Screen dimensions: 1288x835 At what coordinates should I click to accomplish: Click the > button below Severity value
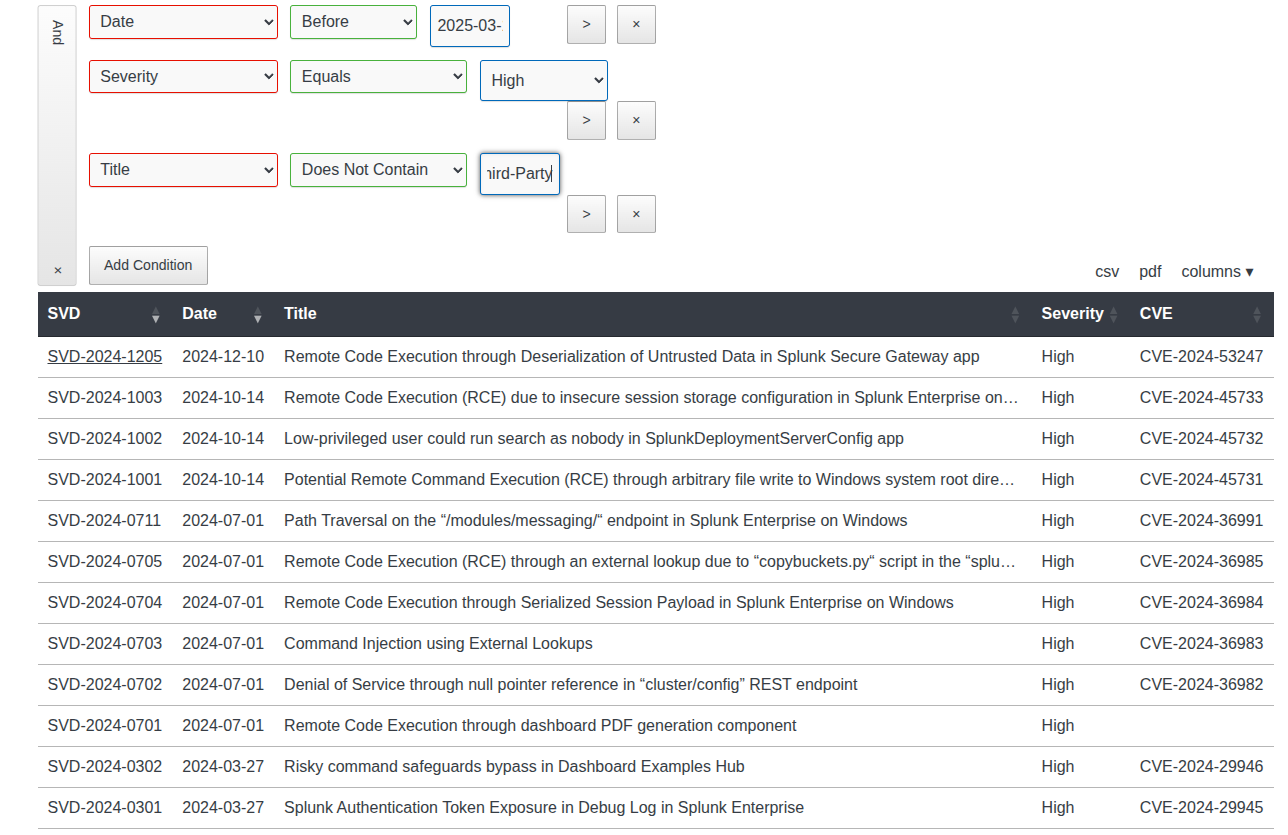pyautogui.click(x=586, y=121)
